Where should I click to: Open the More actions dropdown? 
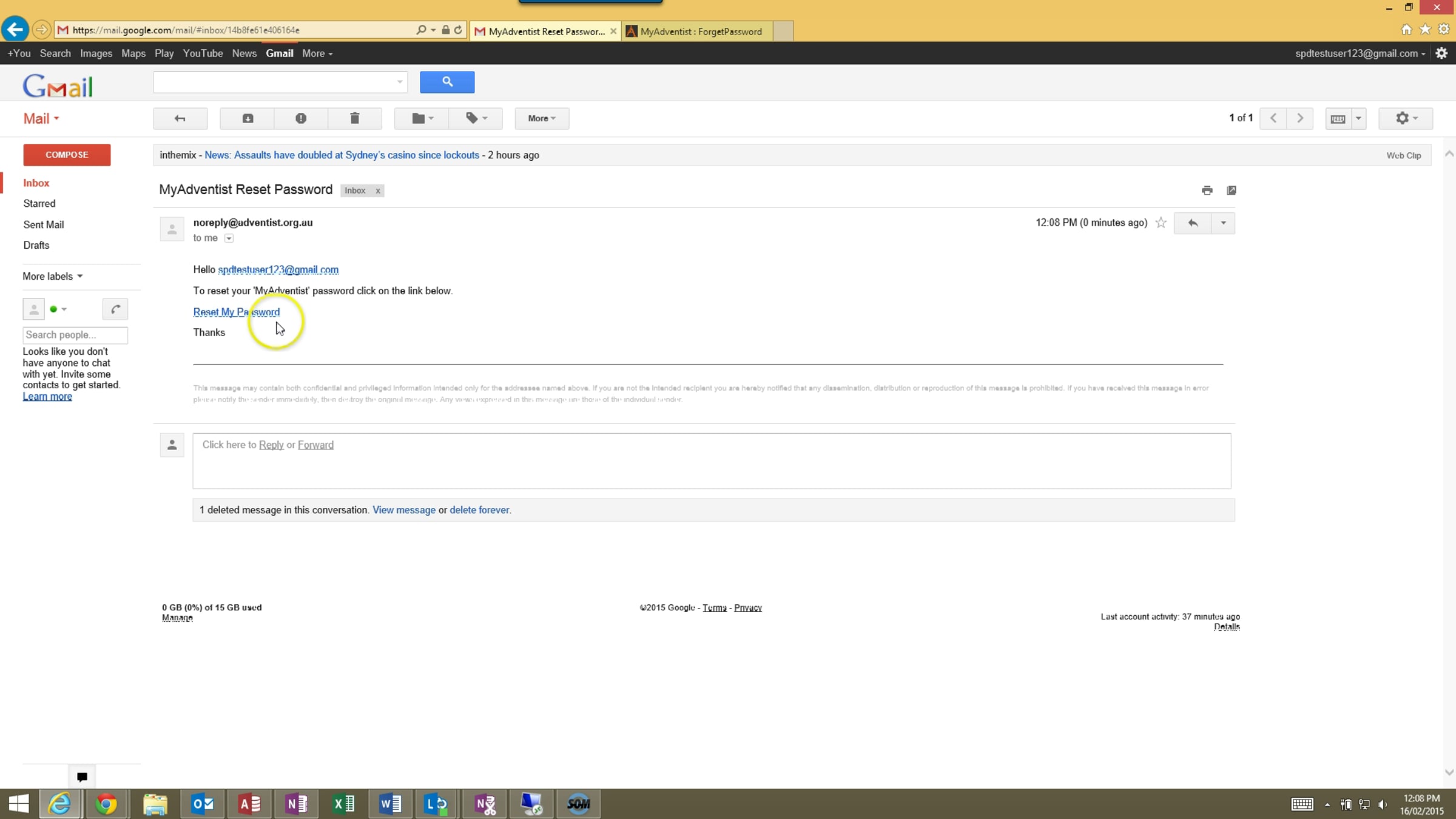point(542,118)
